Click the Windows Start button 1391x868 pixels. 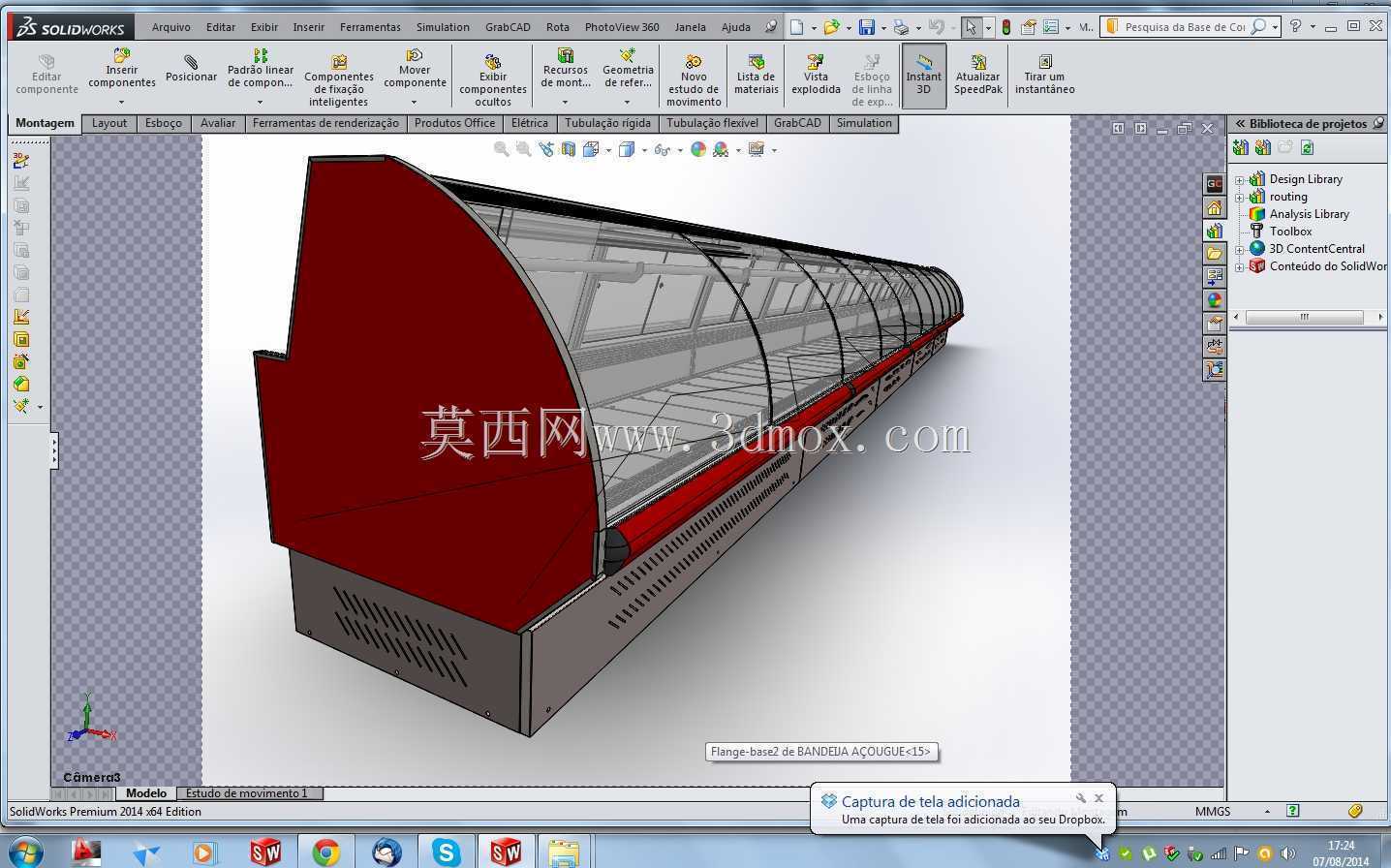click(25, 851)
